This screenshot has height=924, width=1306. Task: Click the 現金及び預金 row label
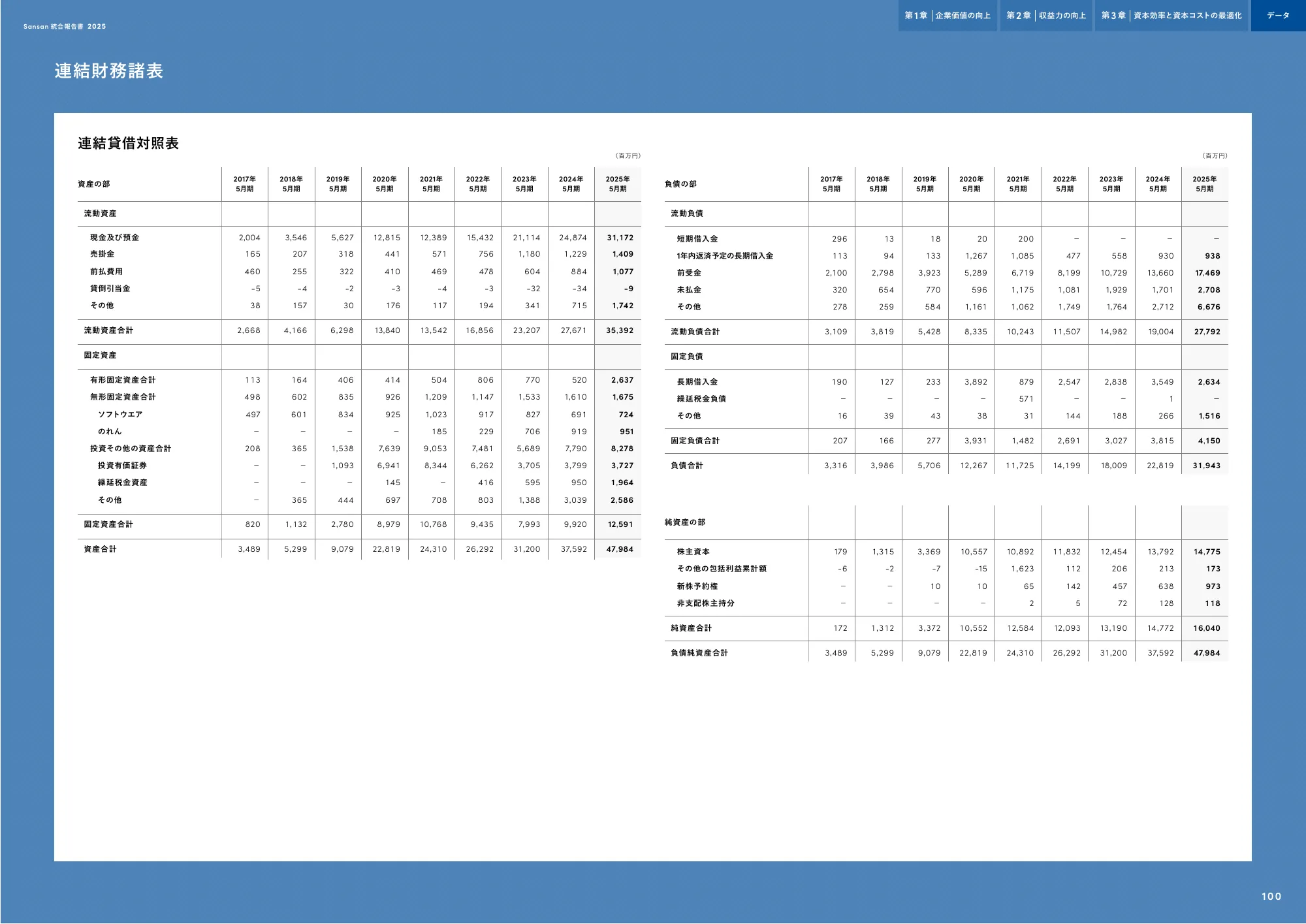114,238
